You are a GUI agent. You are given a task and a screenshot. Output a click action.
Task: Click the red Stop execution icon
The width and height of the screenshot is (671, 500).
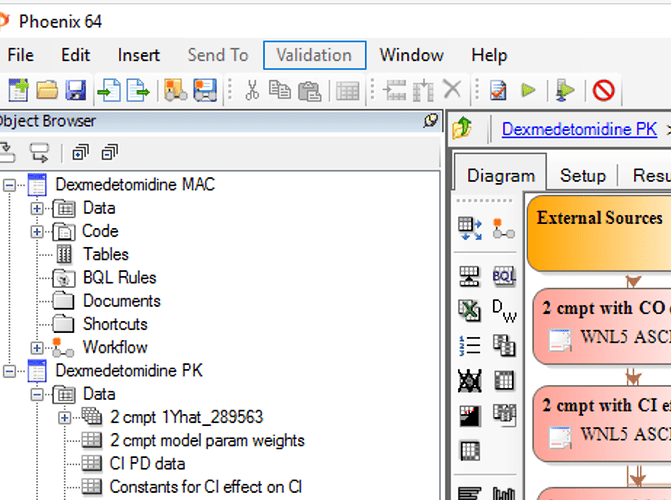(603, 90)
